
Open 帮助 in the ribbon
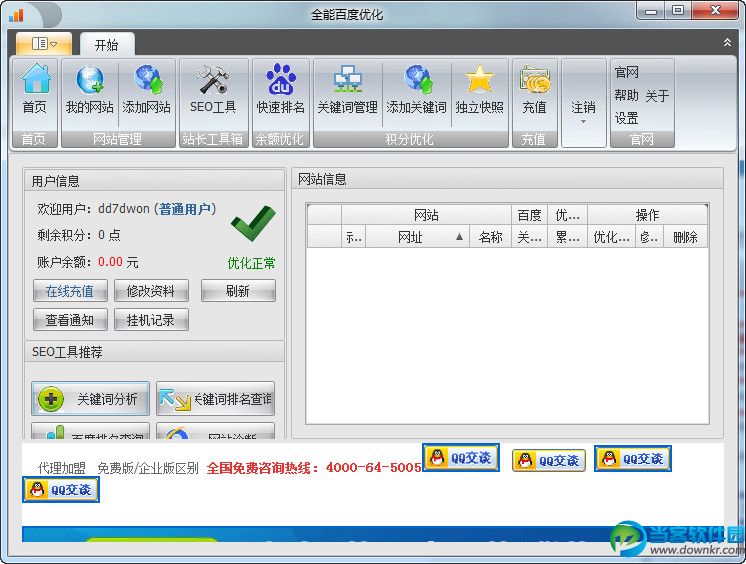(x=626, y=96)
